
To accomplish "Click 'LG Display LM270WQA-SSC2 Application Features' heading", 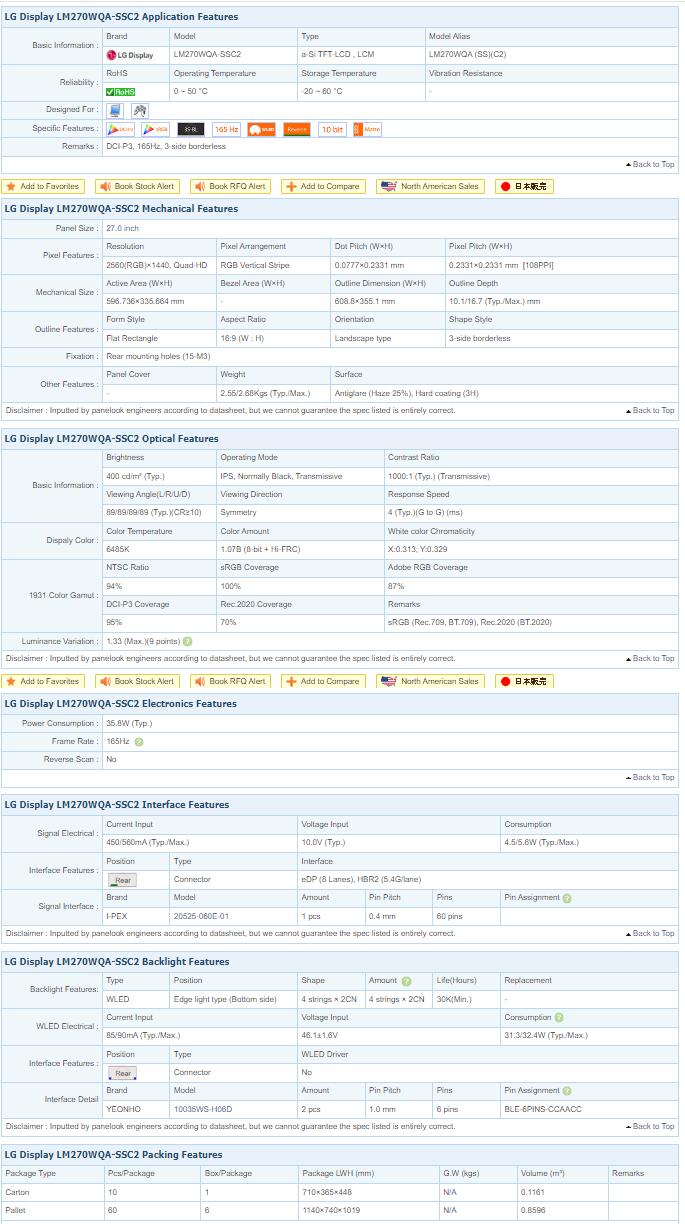I will click(121, 17).
